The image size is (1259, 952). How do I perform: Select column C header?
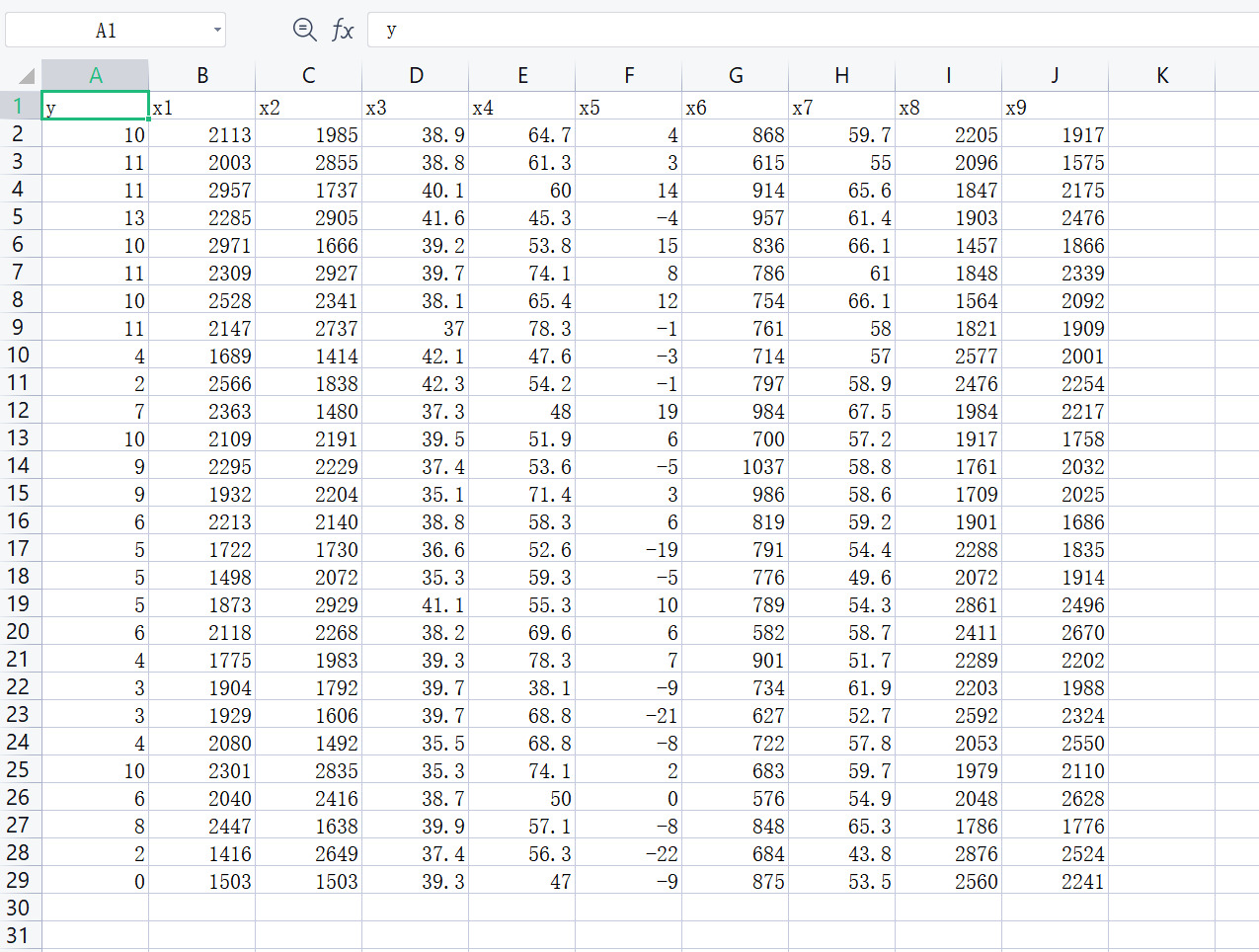(309, 75)
